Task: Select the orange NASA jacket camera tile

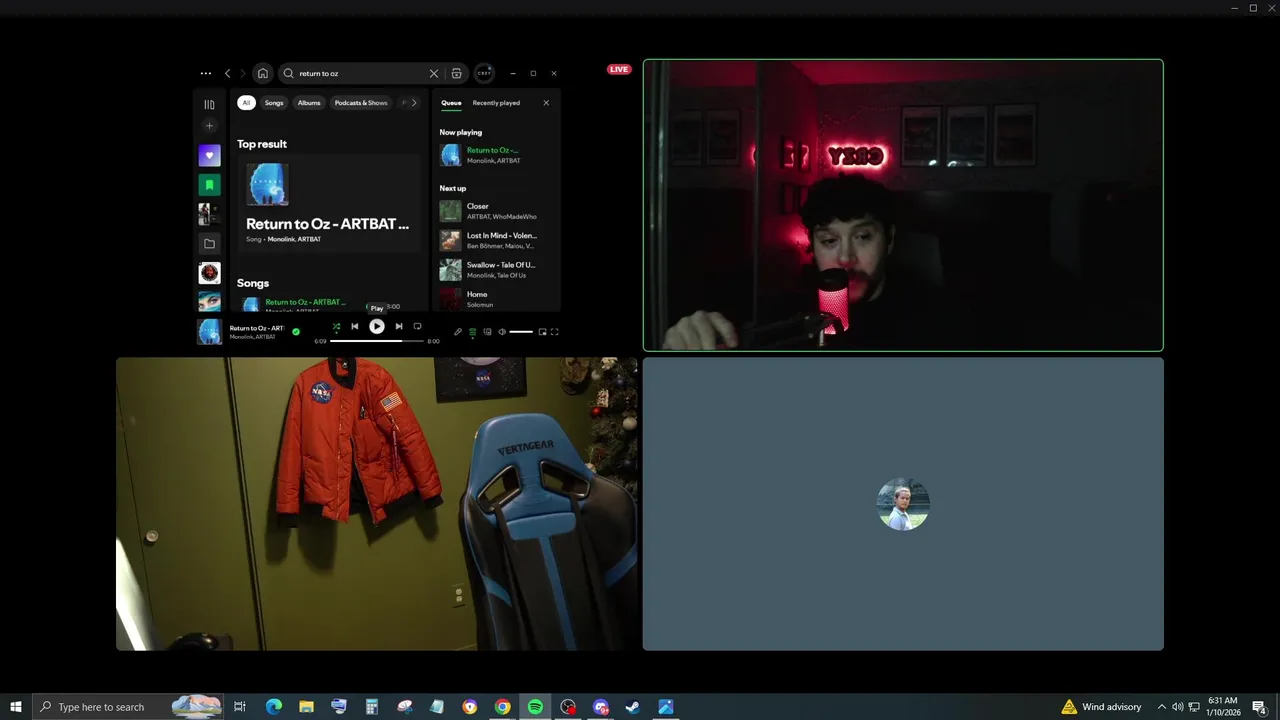Action: [376, 504]
